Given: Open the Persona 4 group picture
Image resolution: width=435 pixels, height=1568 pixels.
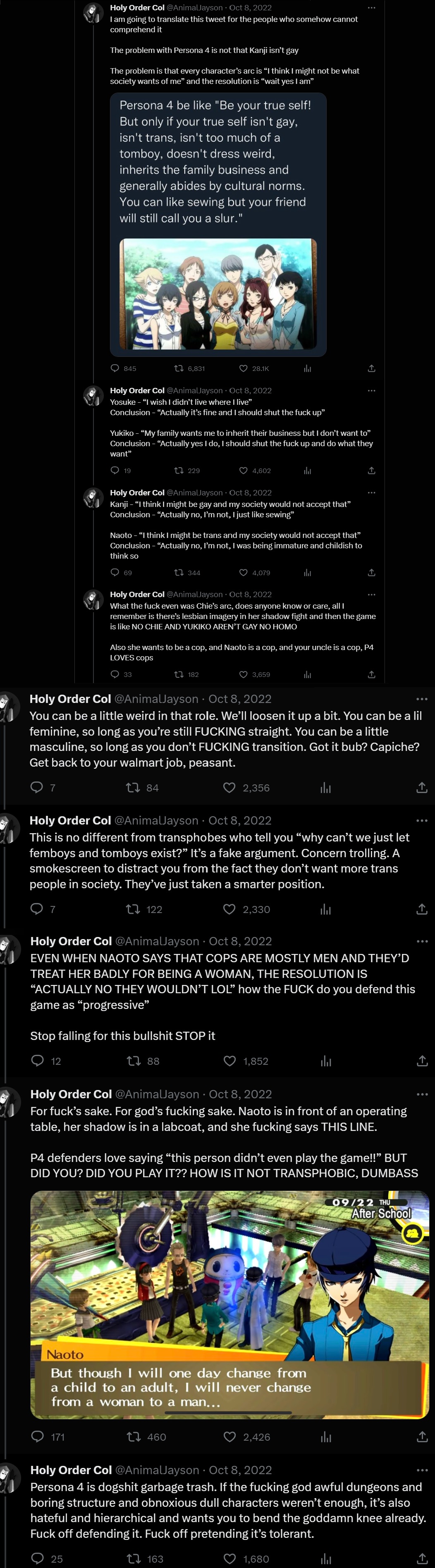Looking at the screenshot, I should 218,294.
